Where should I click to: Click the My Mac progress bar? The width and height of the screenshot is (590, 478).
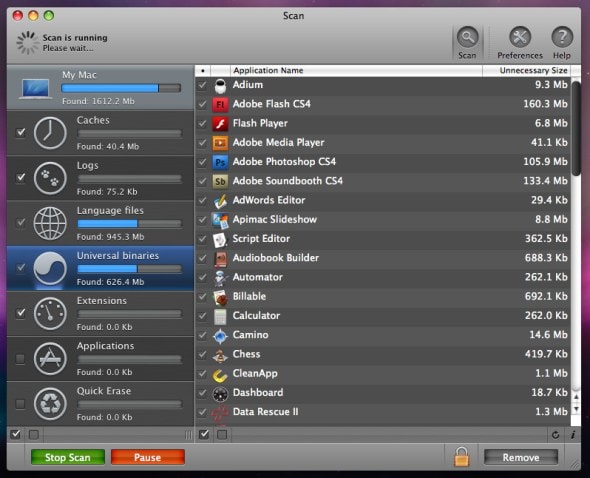coord(121,88)
